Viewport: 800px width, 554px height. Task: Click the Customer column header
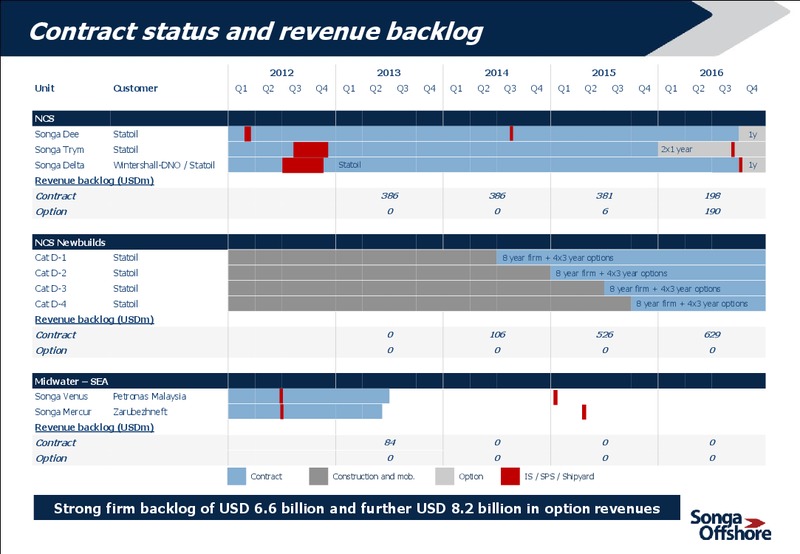click(136, 88)
